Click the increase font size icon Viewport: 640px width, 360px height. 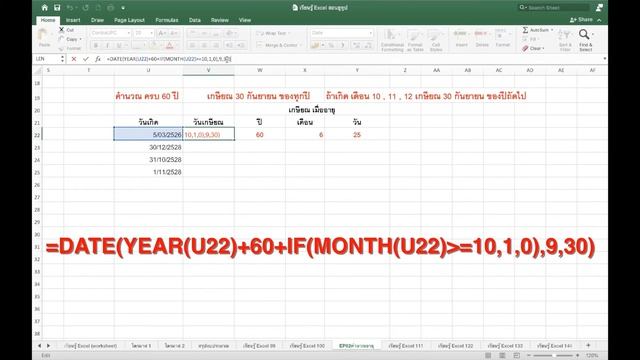(x=162, y=33)
